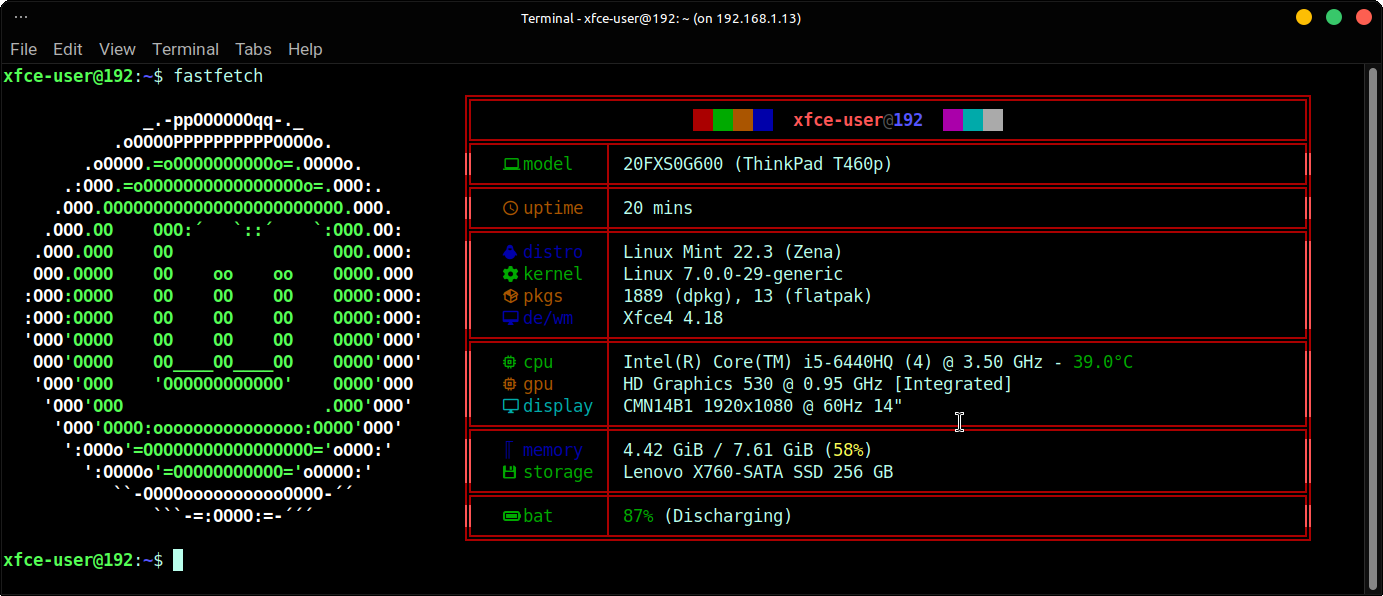Click the 'bat' label

(538, 516)
